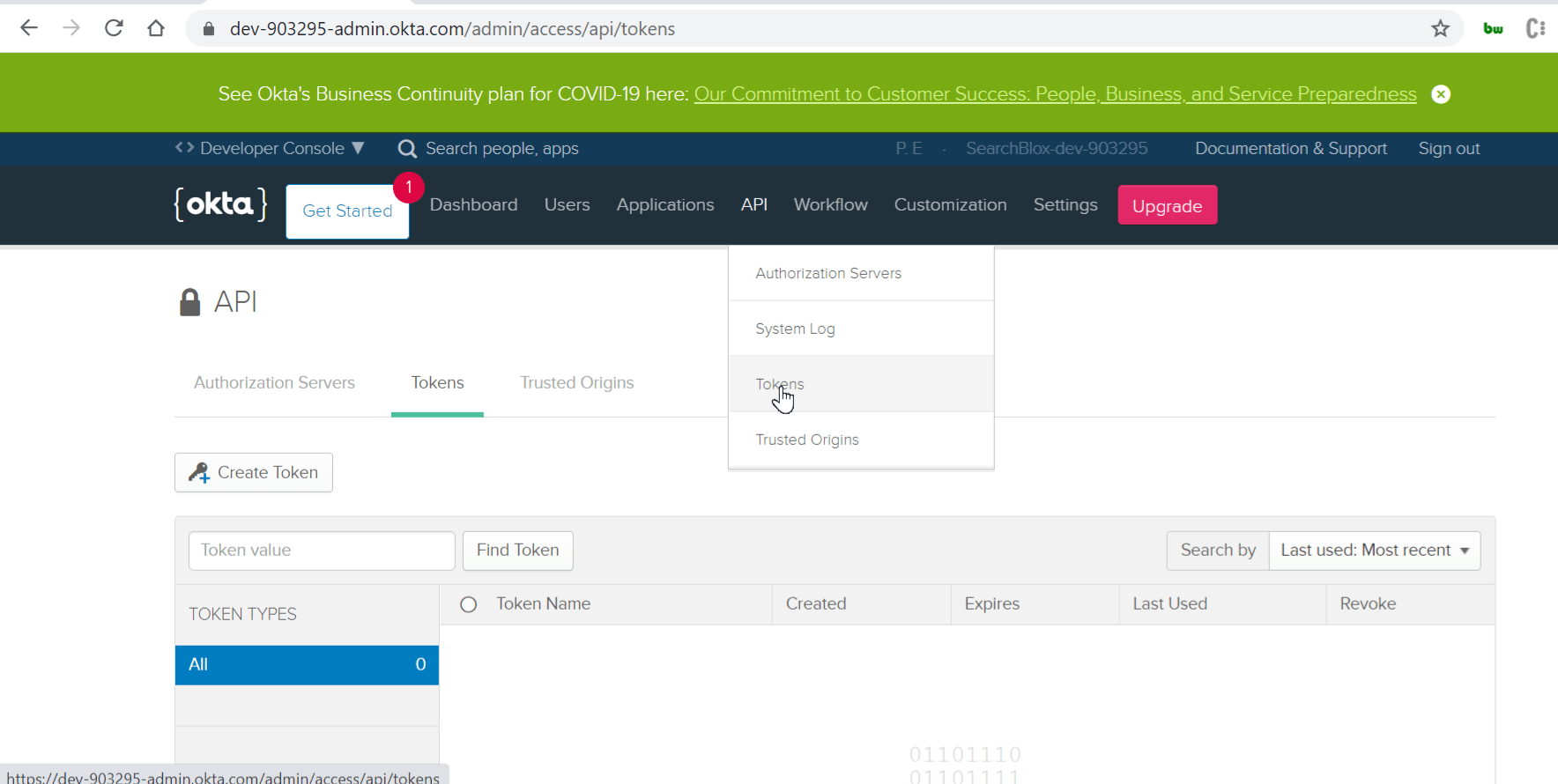Open the Applications menu
This screenshot has width=1558, height=784.
point(665,204)
